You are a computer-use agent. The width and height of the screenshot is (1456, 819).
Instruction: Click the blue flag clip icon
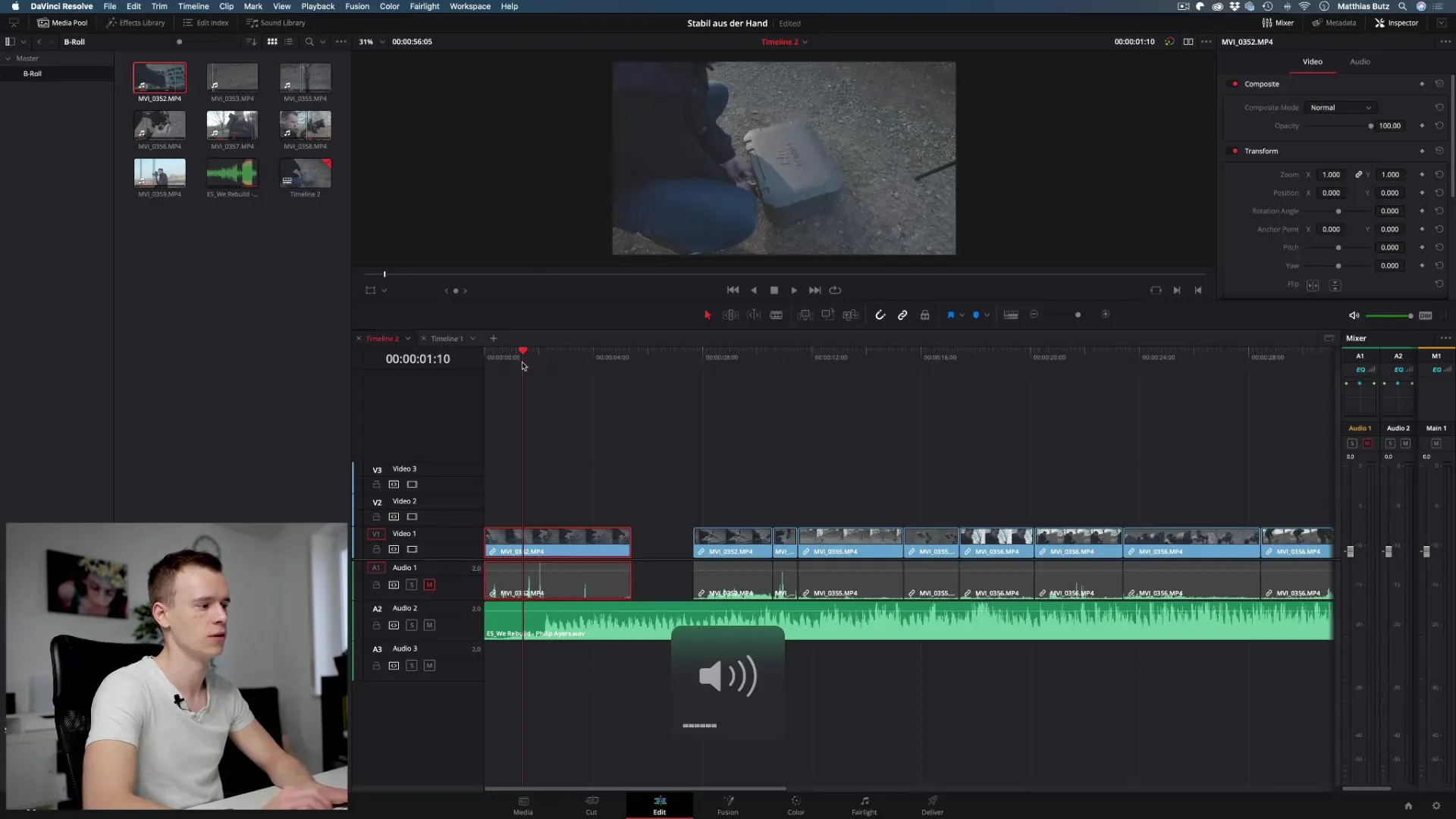950,315
